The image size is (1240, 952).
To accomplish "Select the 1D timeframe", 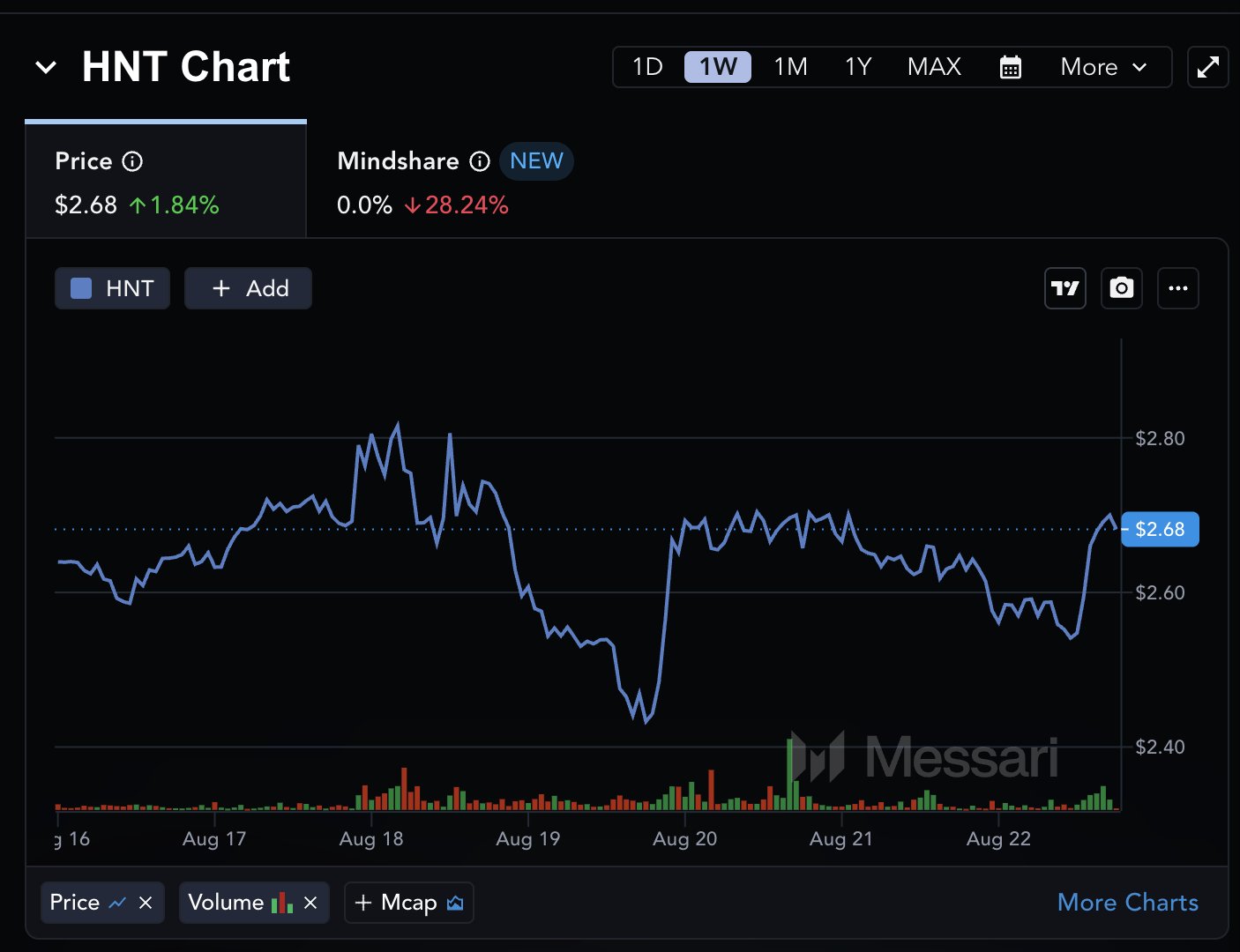I will (647, 67).
